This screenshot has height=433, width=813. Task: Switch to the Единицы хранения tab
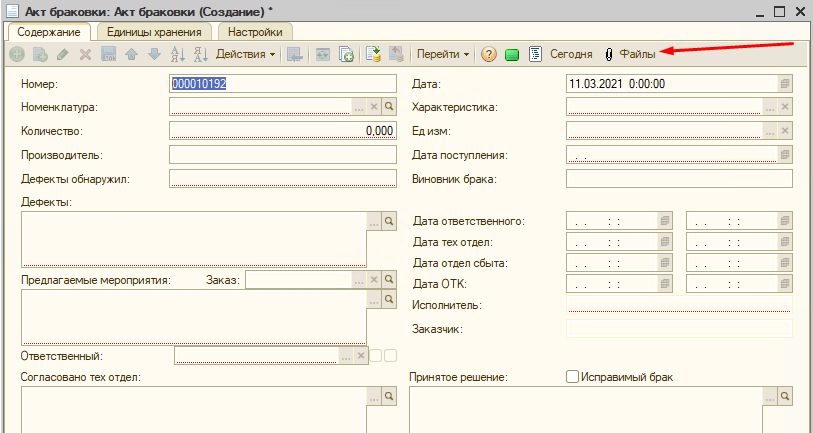(154, 32)
